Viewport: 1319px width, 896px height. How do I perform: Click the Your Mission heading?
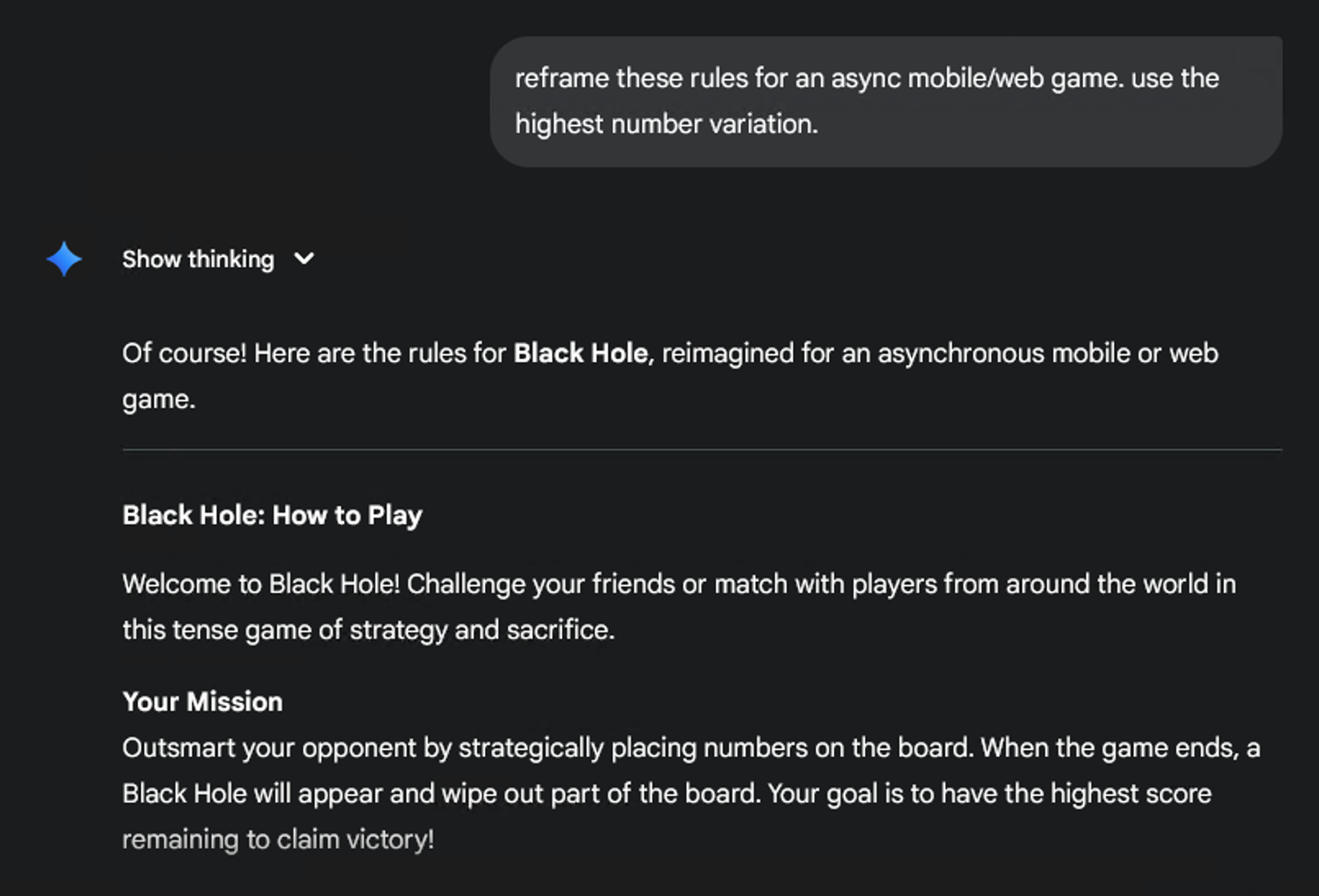click(x=202, y=701)
